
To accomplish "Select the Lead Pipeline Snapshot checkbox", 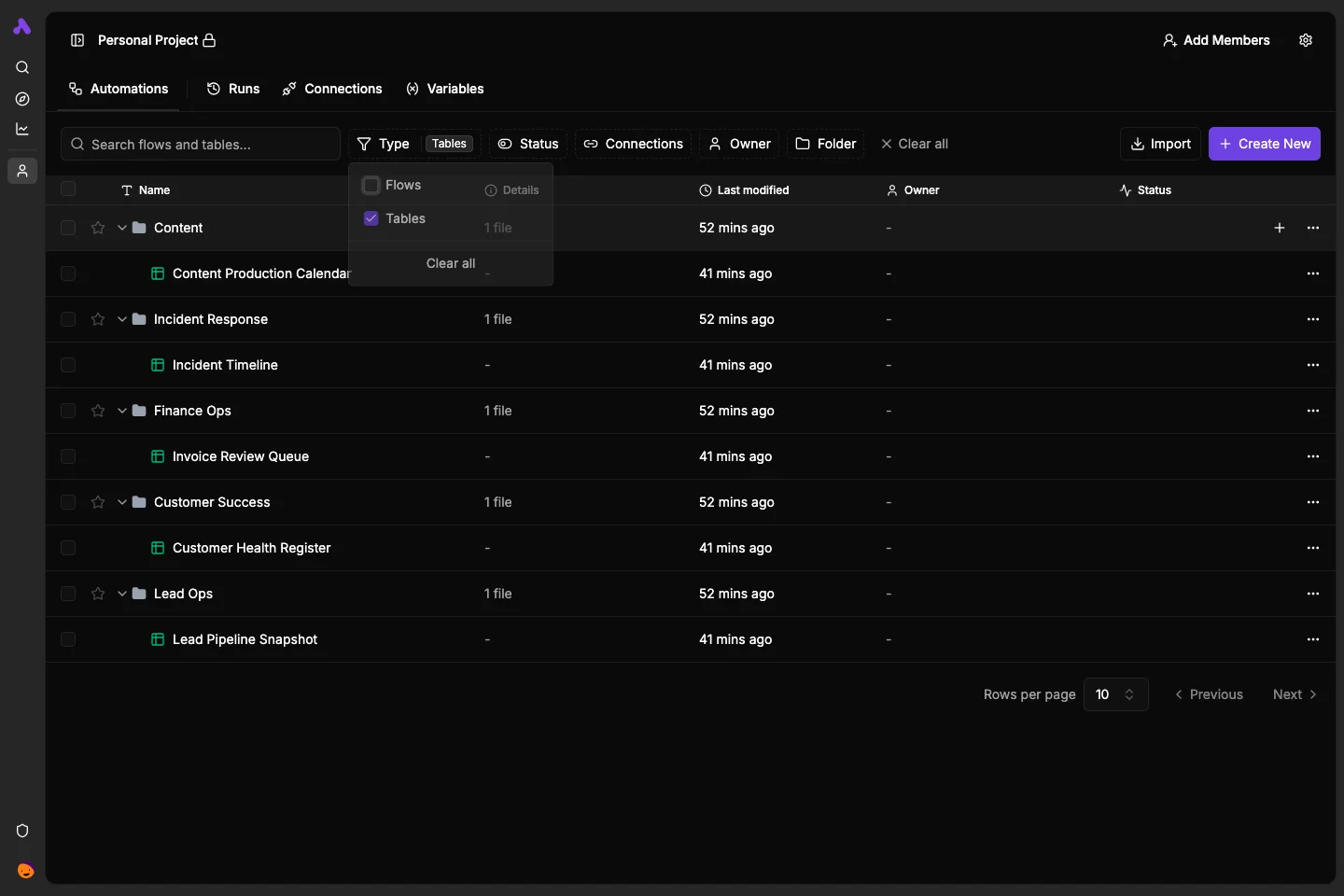I will tap(68, 639).
